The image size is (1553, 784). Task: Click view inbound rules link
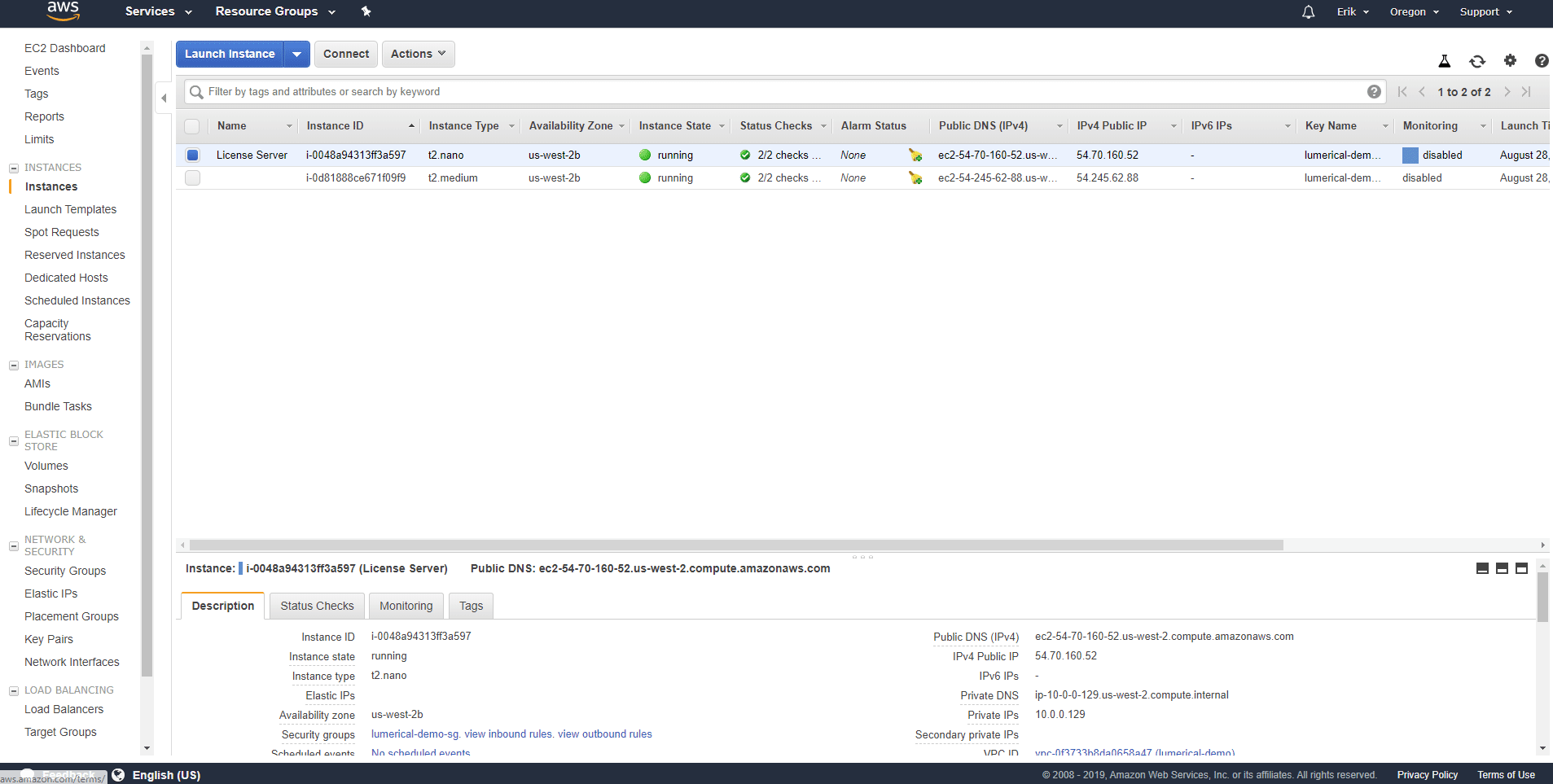click(508, 734)
